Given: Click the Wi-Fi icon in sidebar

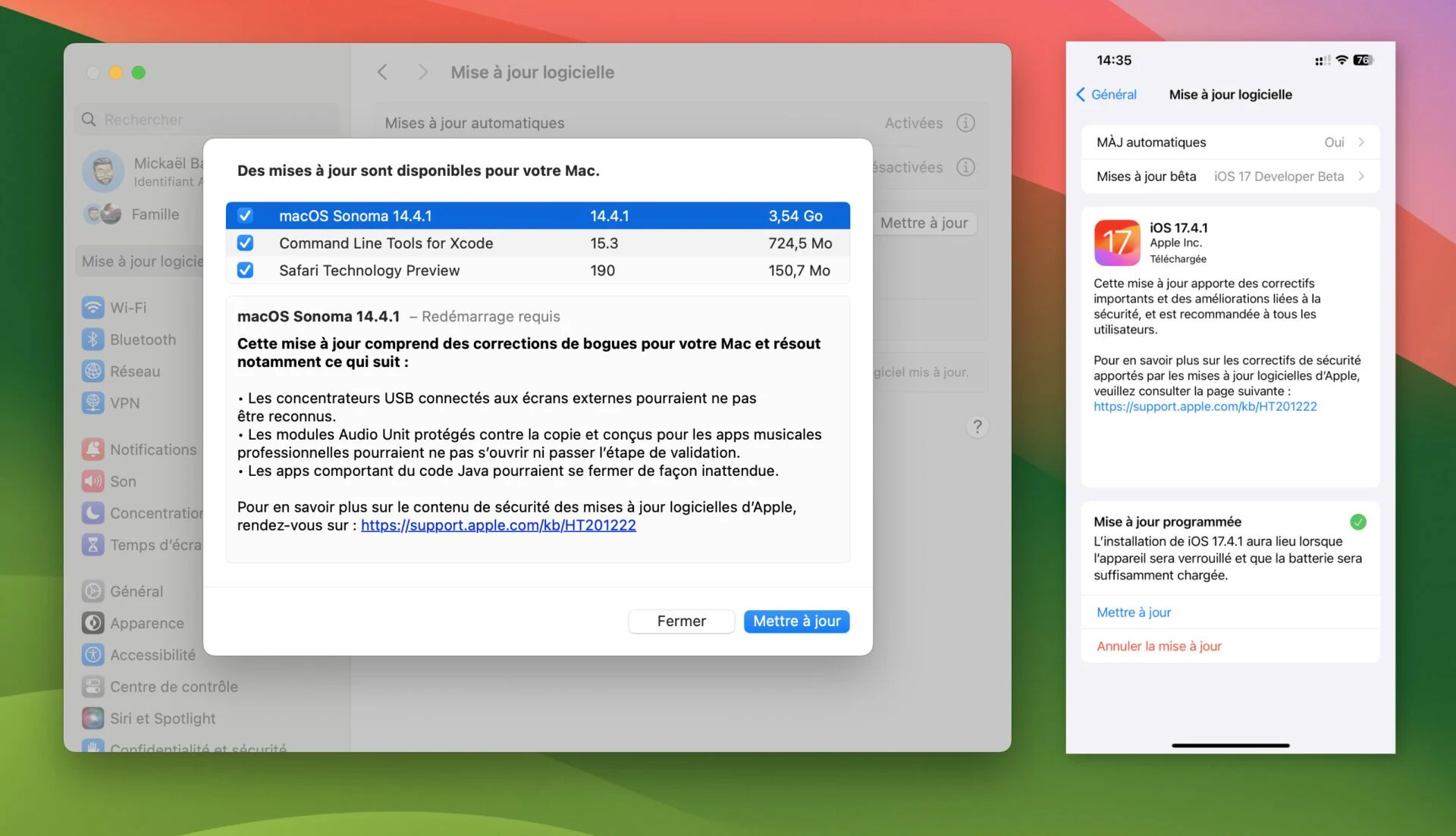Looking at the screenshot, I should (x=93, y=308).
